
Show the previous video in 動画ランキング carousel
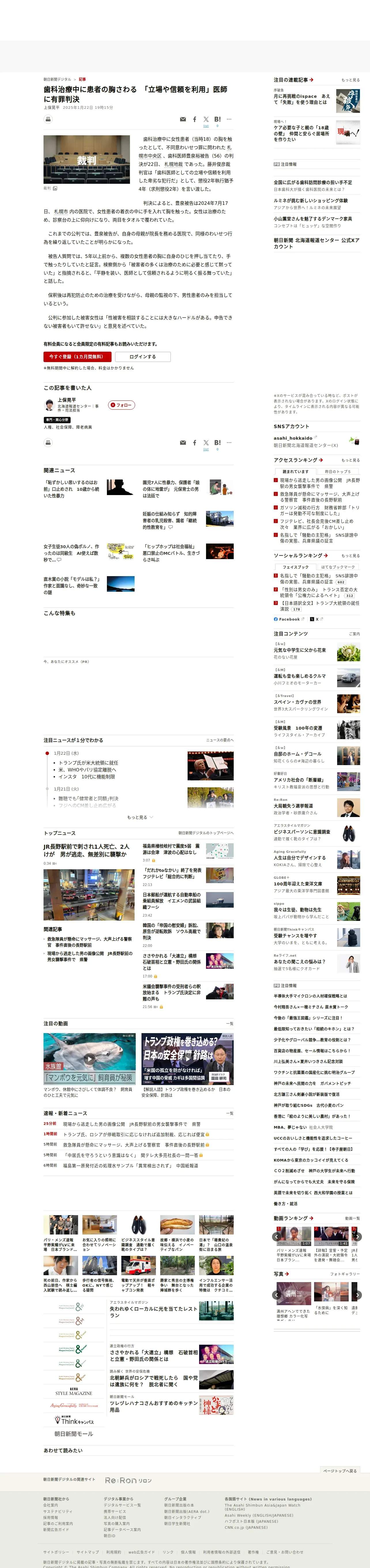[x=277, y=1237]
